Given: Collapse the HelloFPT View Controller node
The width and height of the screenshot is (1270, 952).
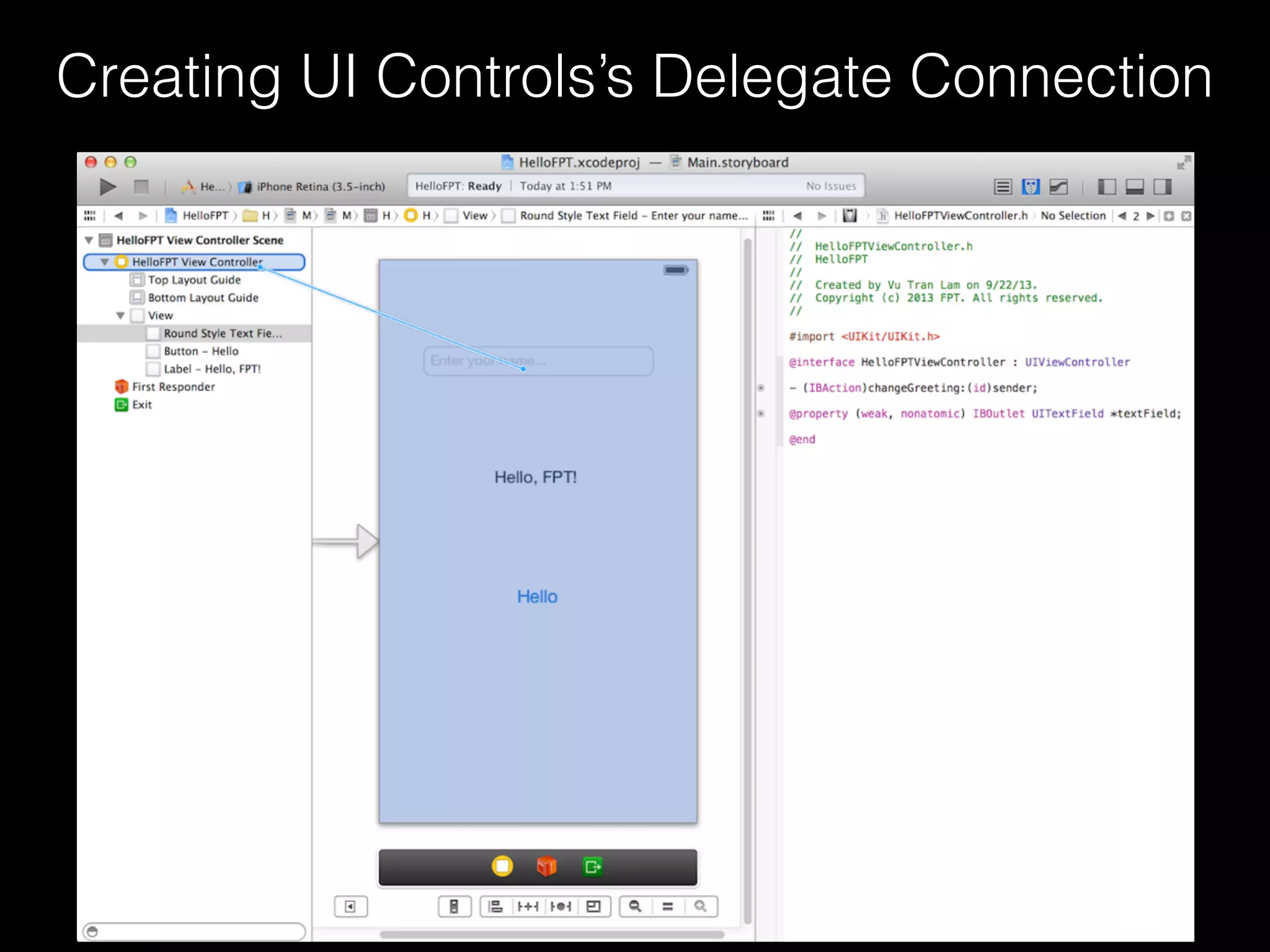Looking at the screenshot, I should (105, 262).
